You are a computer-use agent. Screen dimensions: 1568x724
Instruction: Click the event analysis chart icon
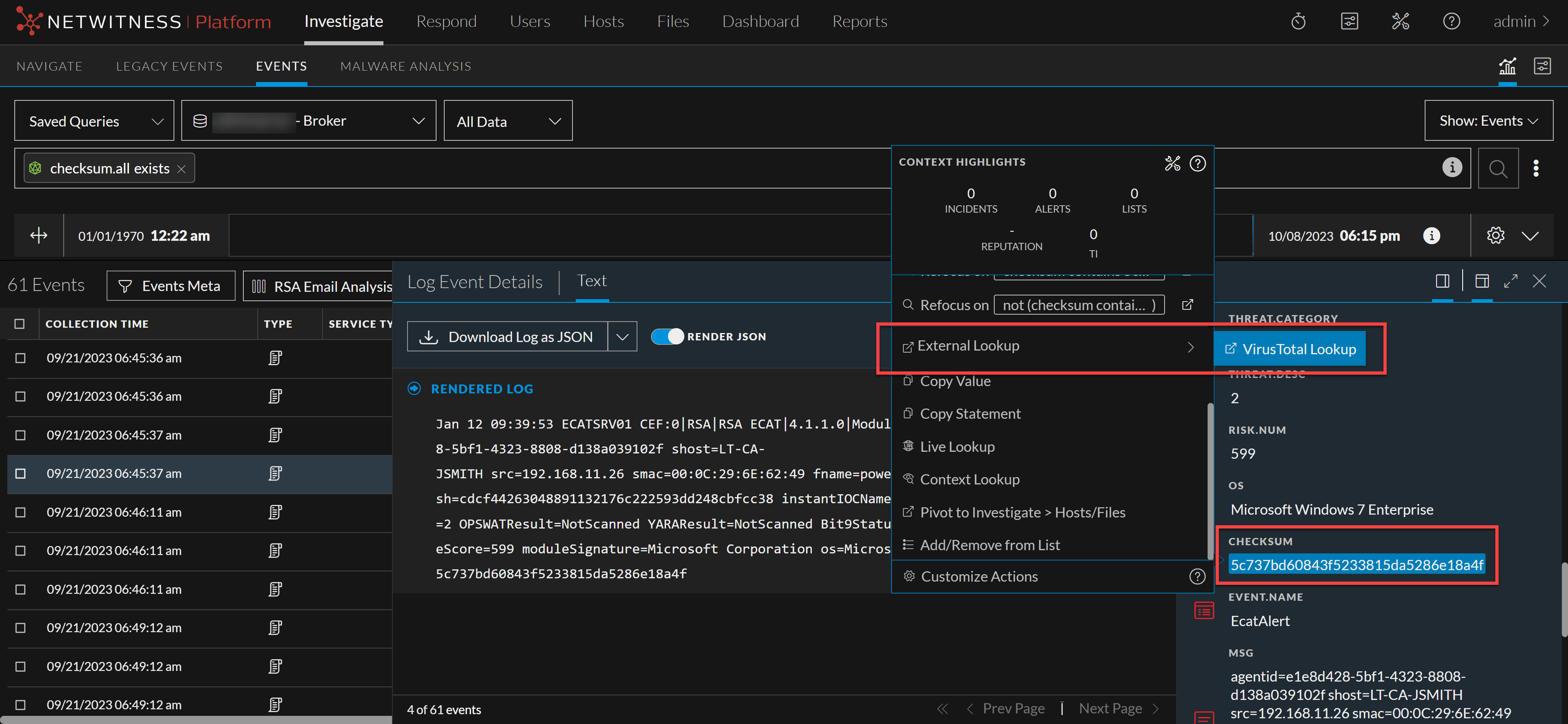pos(1507,66)
